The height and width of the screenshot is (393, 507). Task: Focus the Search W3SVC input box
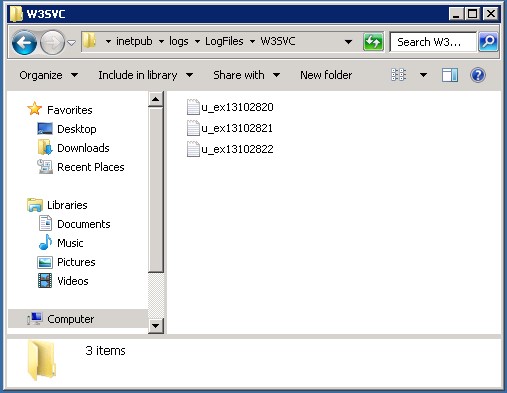tap(433, 42)
